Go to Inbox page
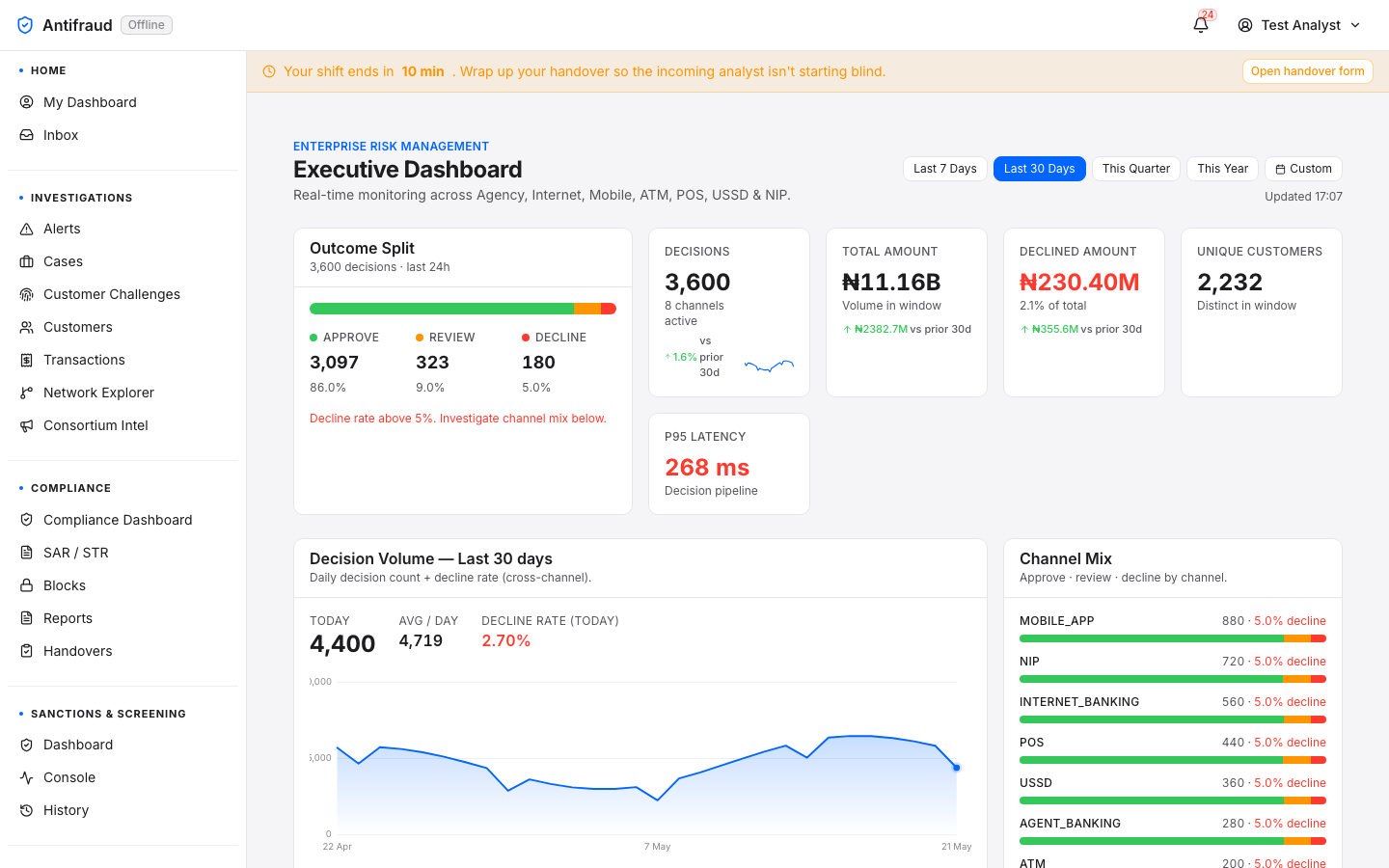1389x868 pixels. pos(123,135)
